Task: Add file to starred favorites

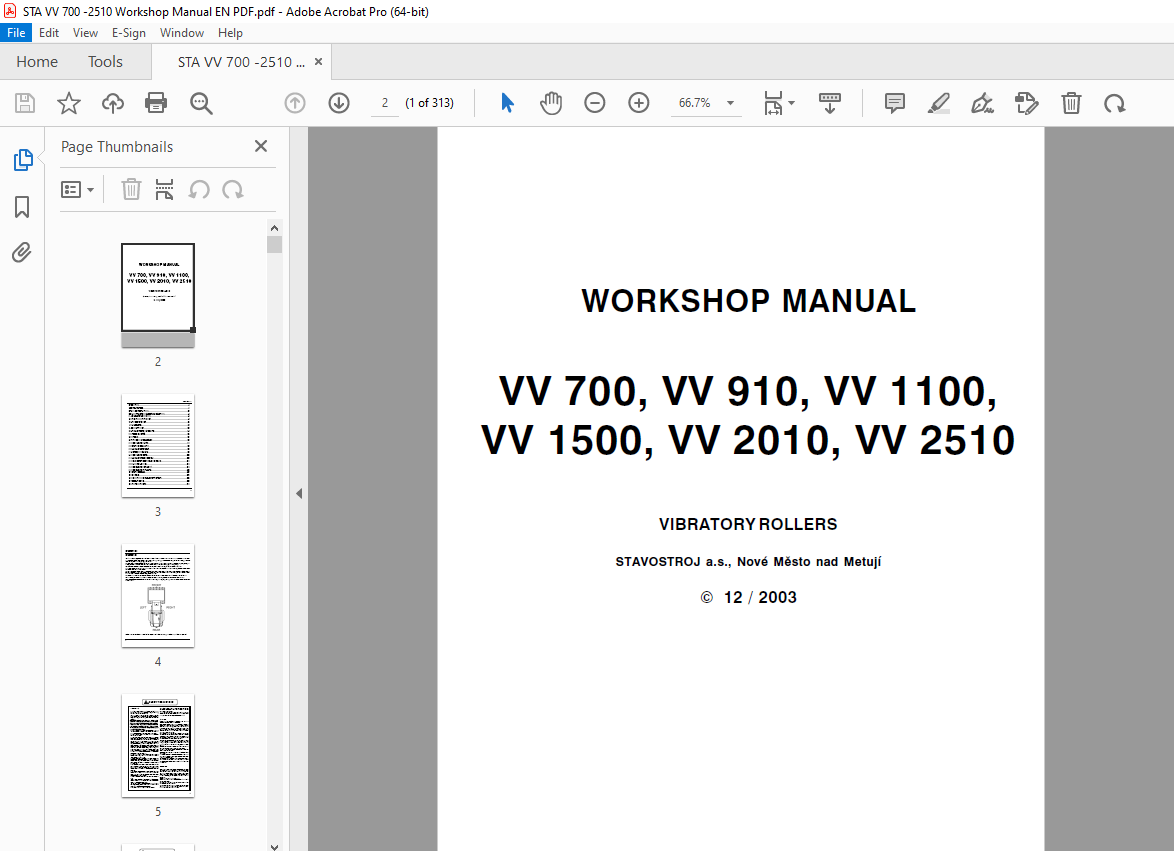Action: (x=69, y=103)
